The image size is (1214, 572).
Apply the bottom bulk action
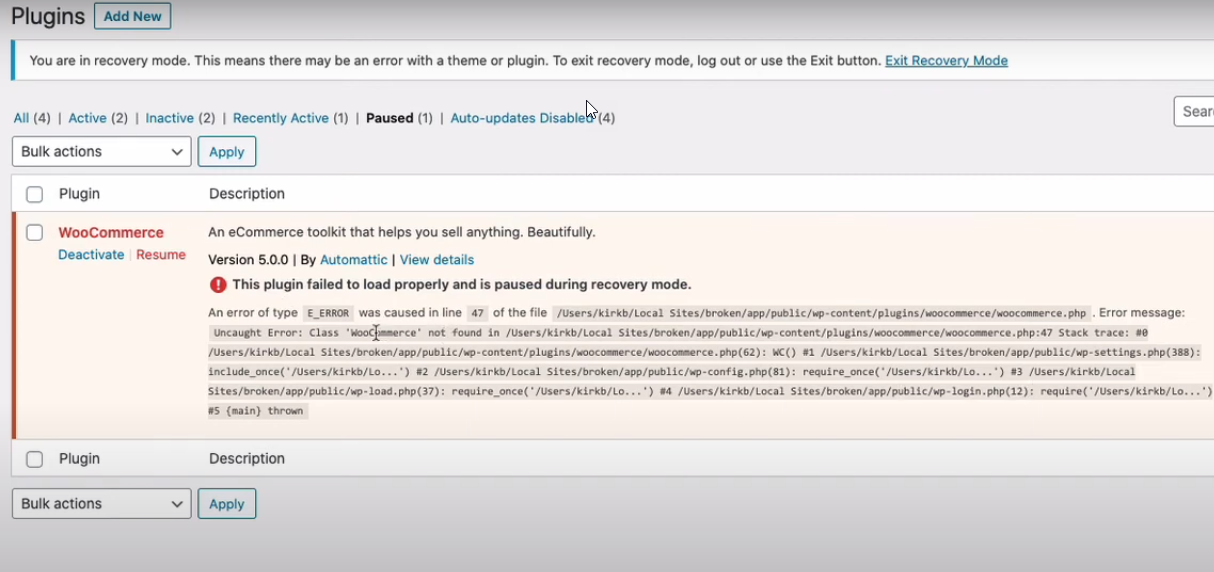[x=227, y=503]
